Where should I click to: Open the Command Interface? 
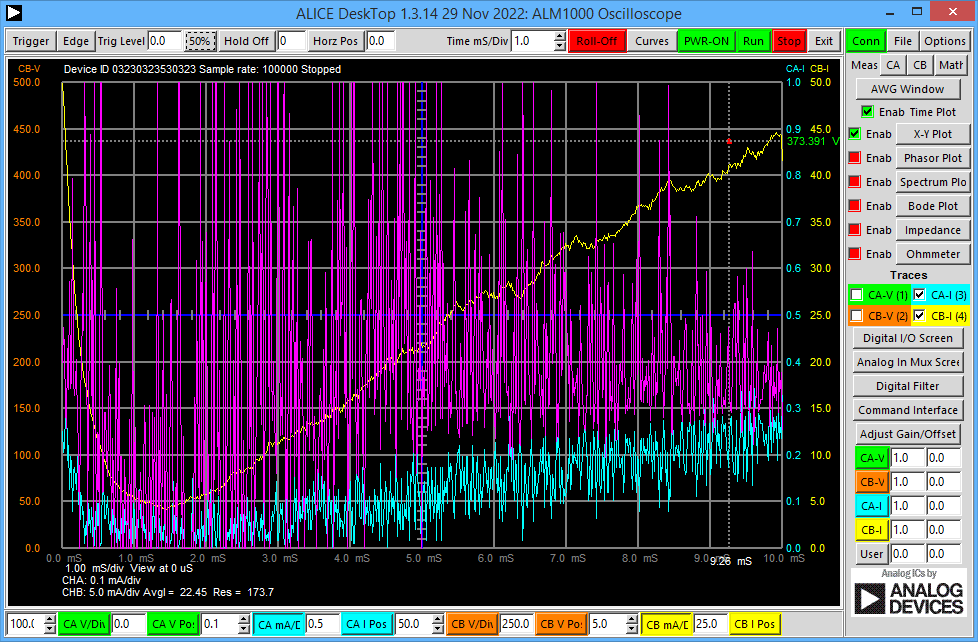tap(907, 409)
